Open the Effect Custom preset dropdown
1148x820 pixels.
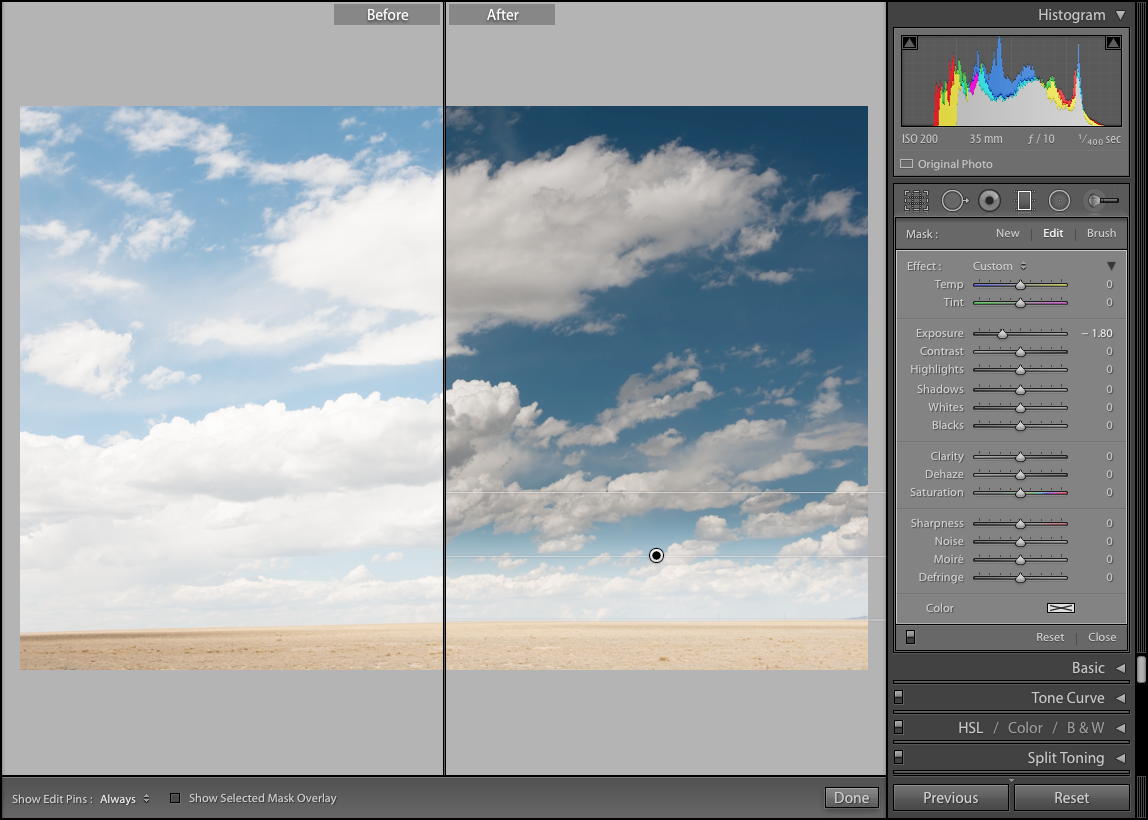click(999, 266)
